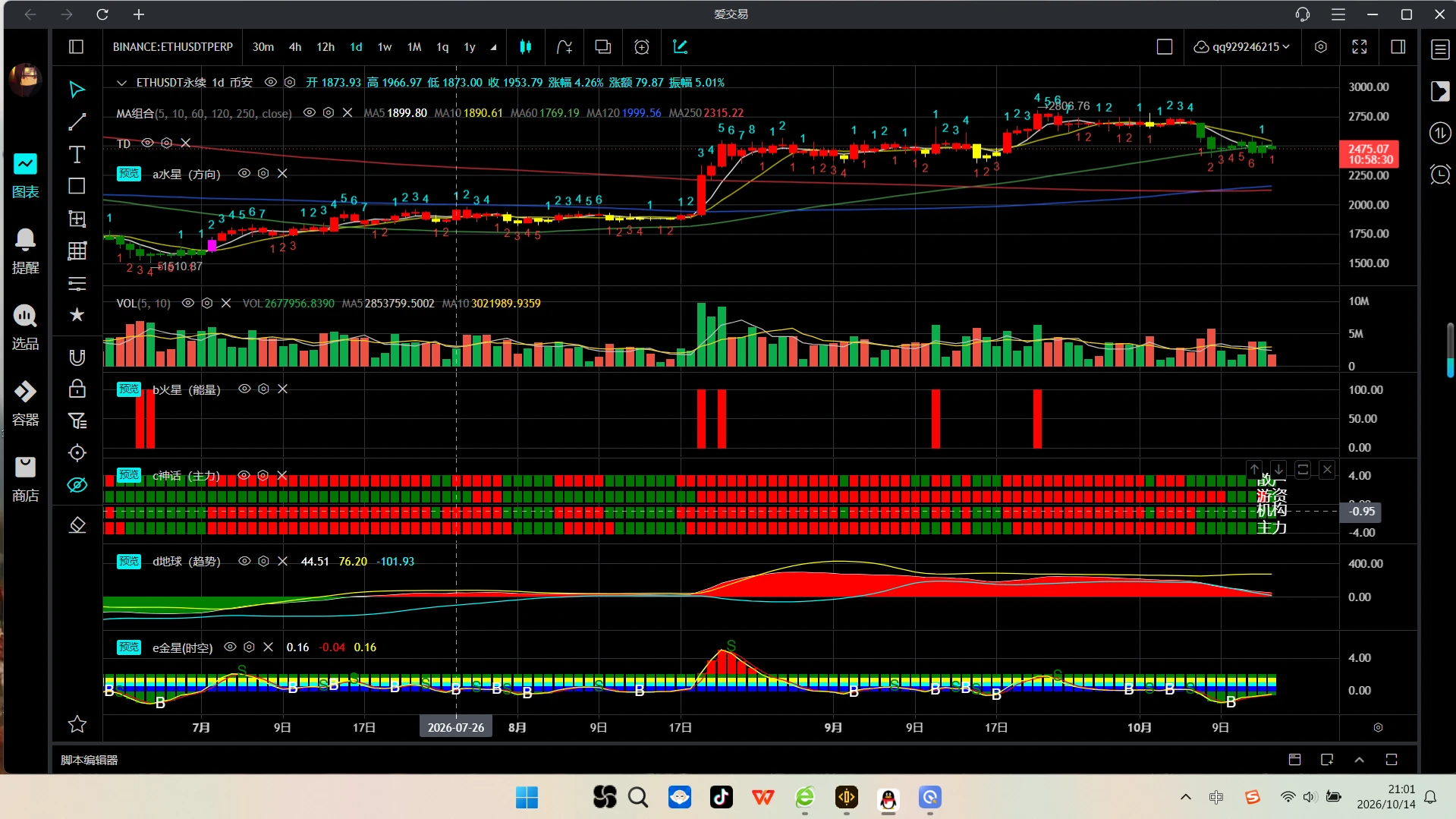Viewport: 1456px width, 819px height.
Task: Open the 提醒 alerts sidebar
Action: coord(25,250)
